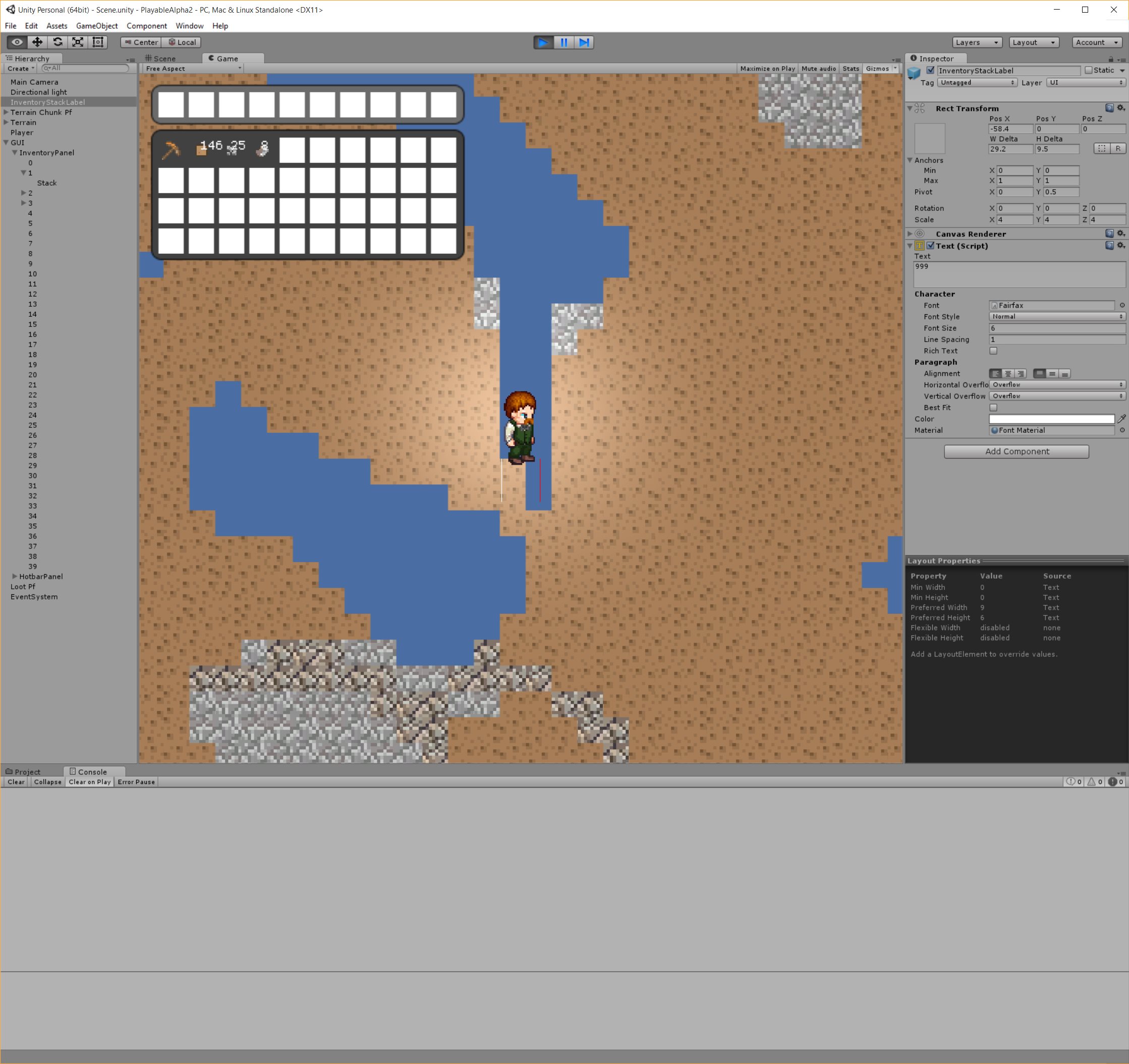Screen dimensions: 1129x1064
Task: Select the Move tool in toolbar
Action: (x=37, y=42)
